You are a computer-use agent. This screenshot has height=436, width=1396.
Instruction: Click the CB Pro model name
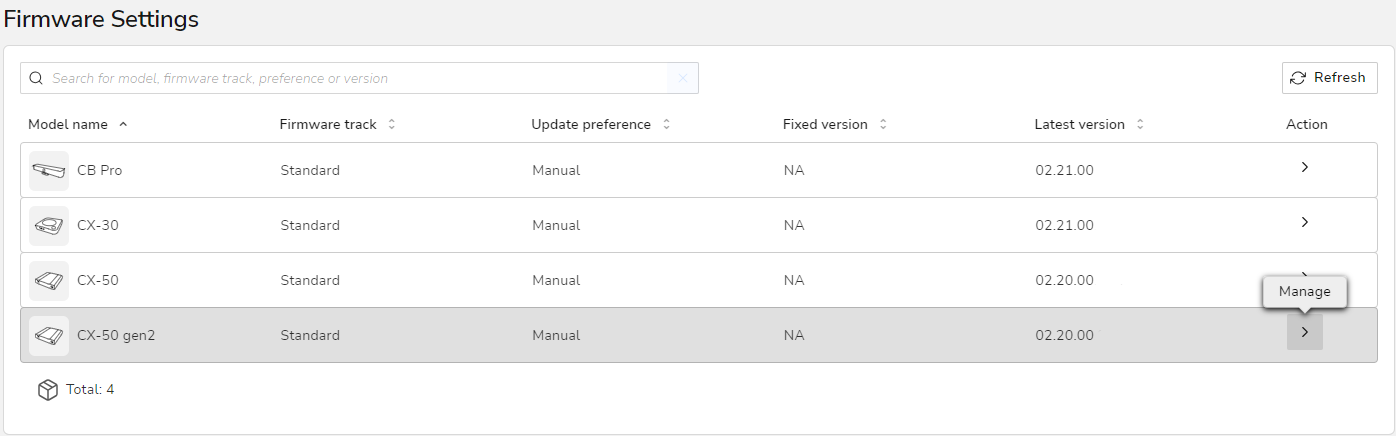click(x=100, y=171)
